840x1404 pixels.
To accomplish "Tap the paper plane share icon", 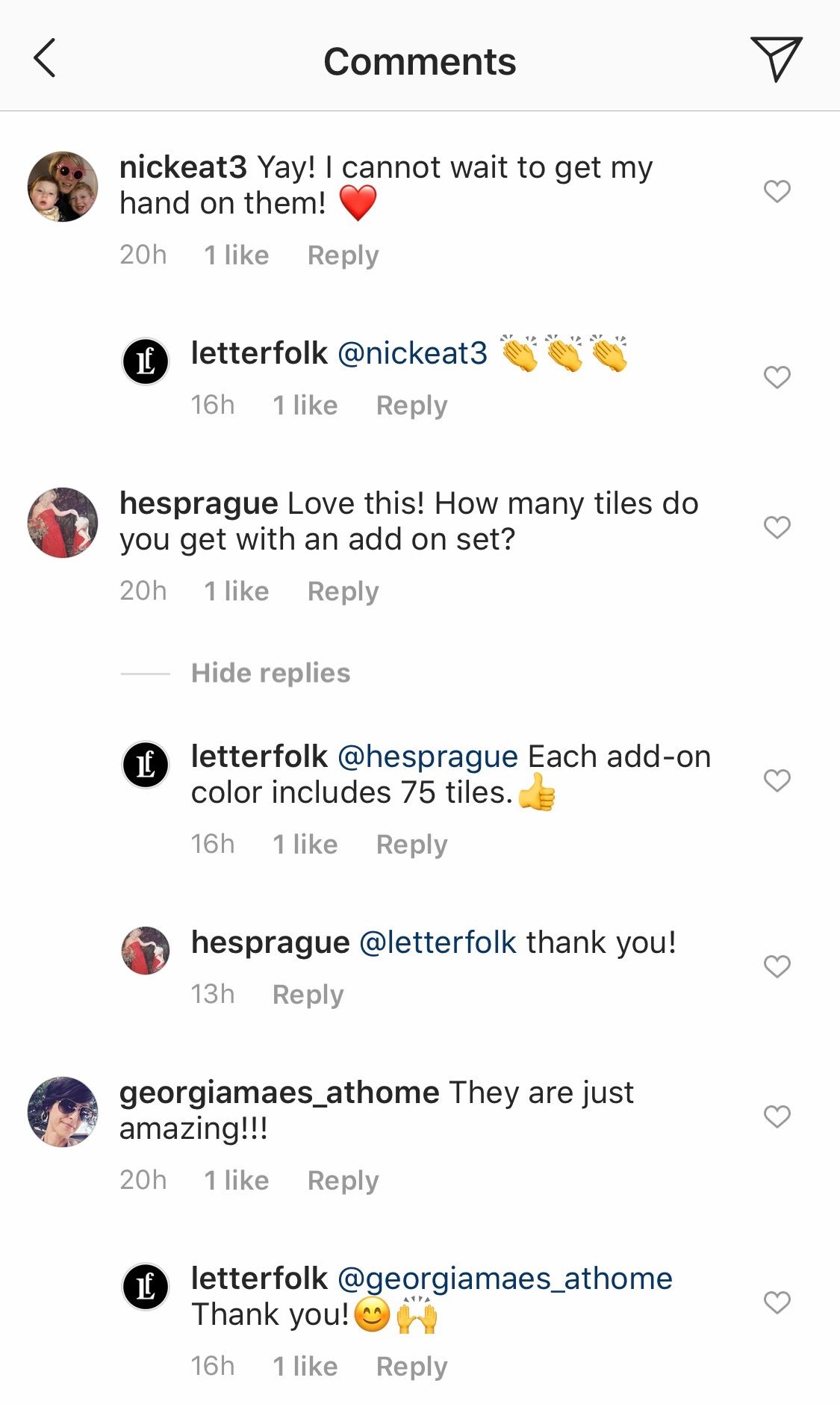I will (x=776, y=59).
